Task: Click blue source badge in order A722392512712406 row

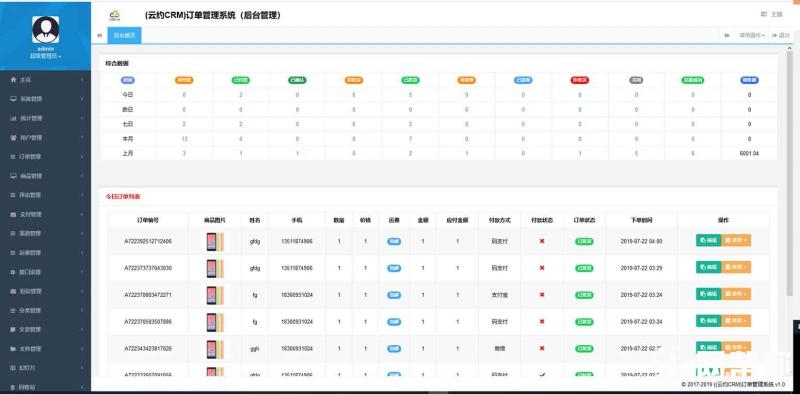Action: (x=394, y=241)
